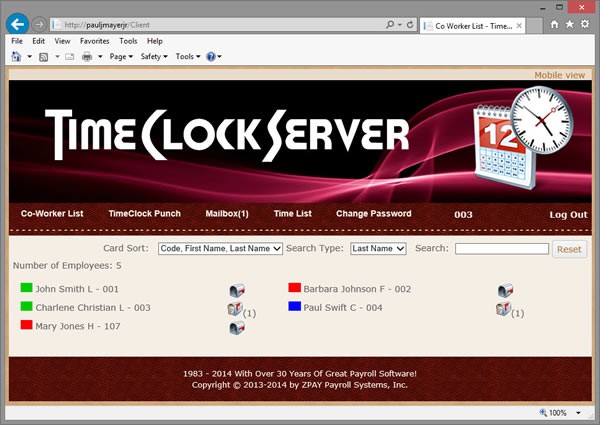
Task: Click into the Search text field
Action: coord(502,249)
